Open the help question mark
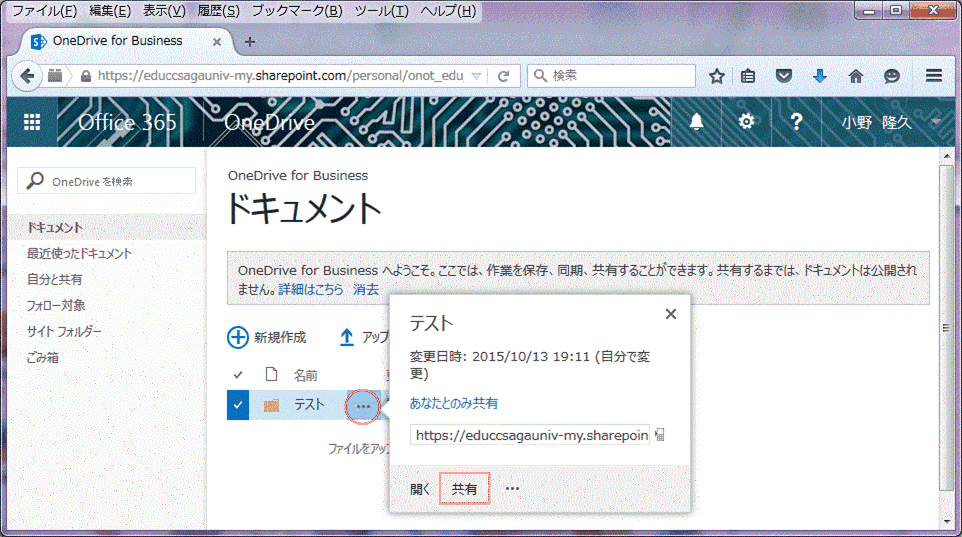This screenshot has height=537, width=962. coord(796,122)
